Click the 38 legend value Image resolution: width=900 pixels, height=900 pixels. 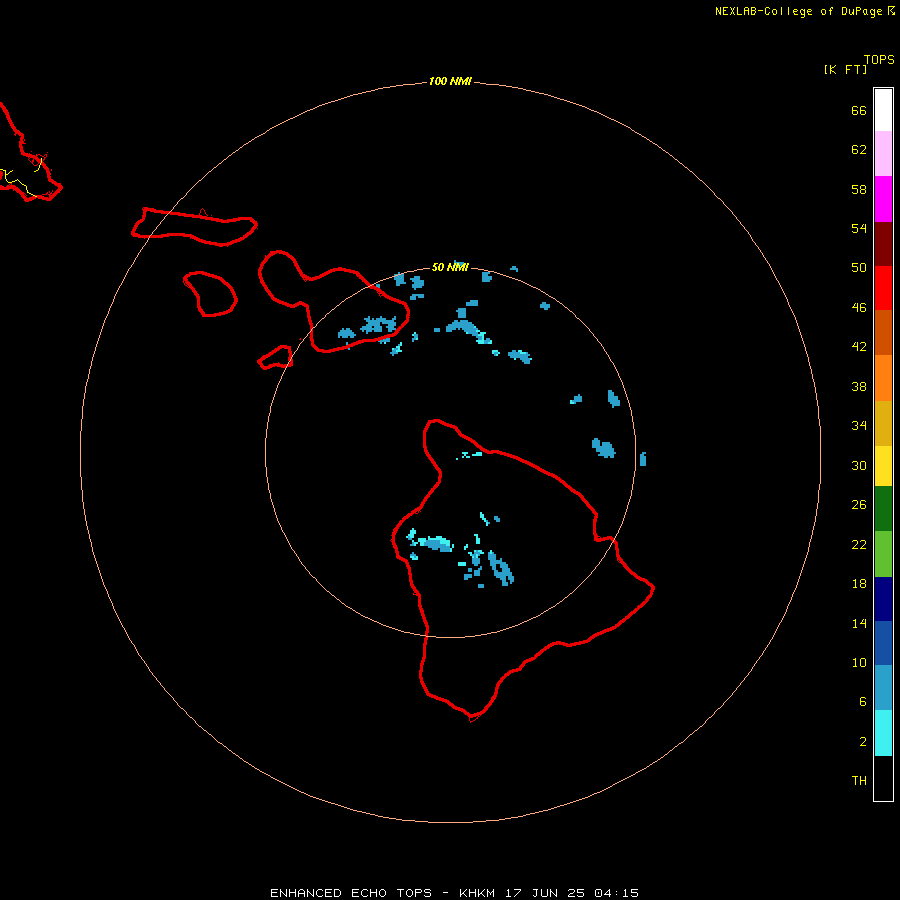coord(859,386)
